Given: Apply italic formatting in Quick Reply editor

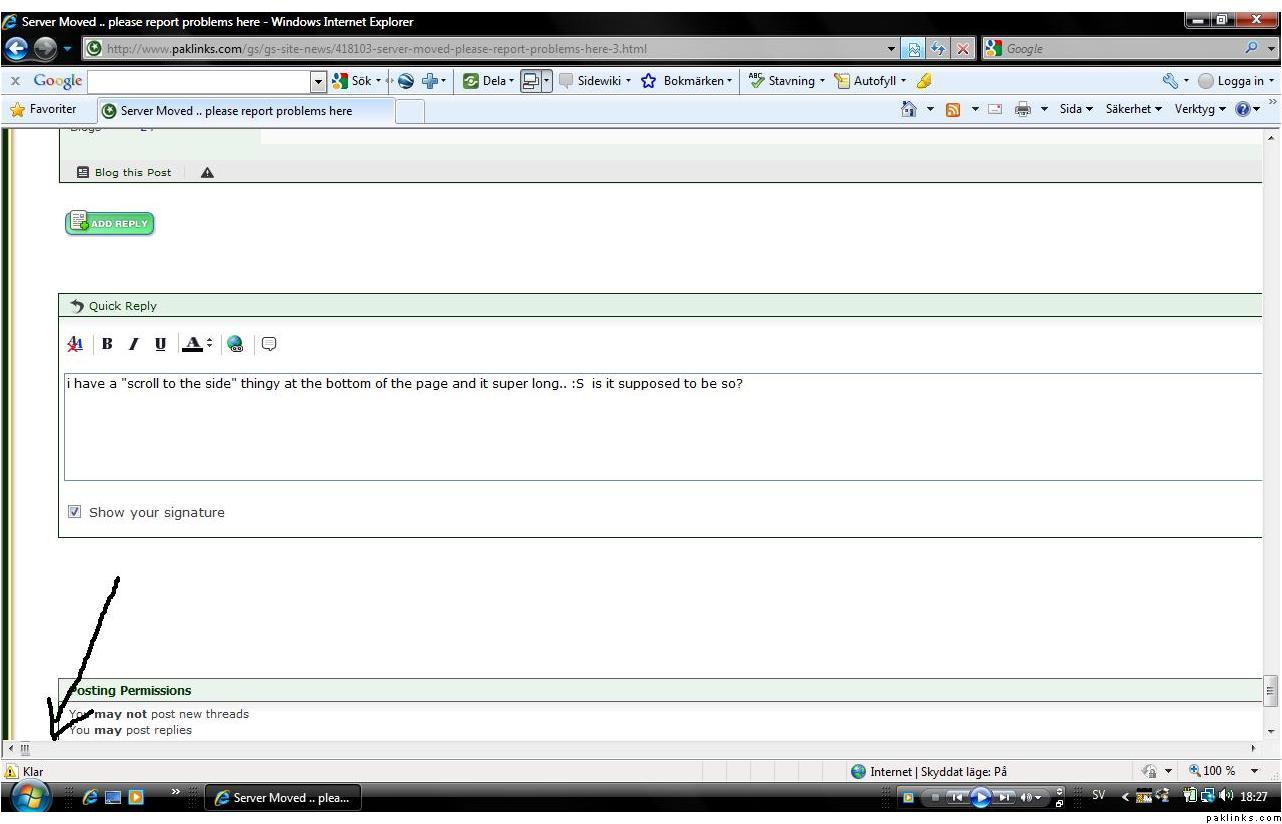Looking at the screenshot, I should tap(133, 344).
